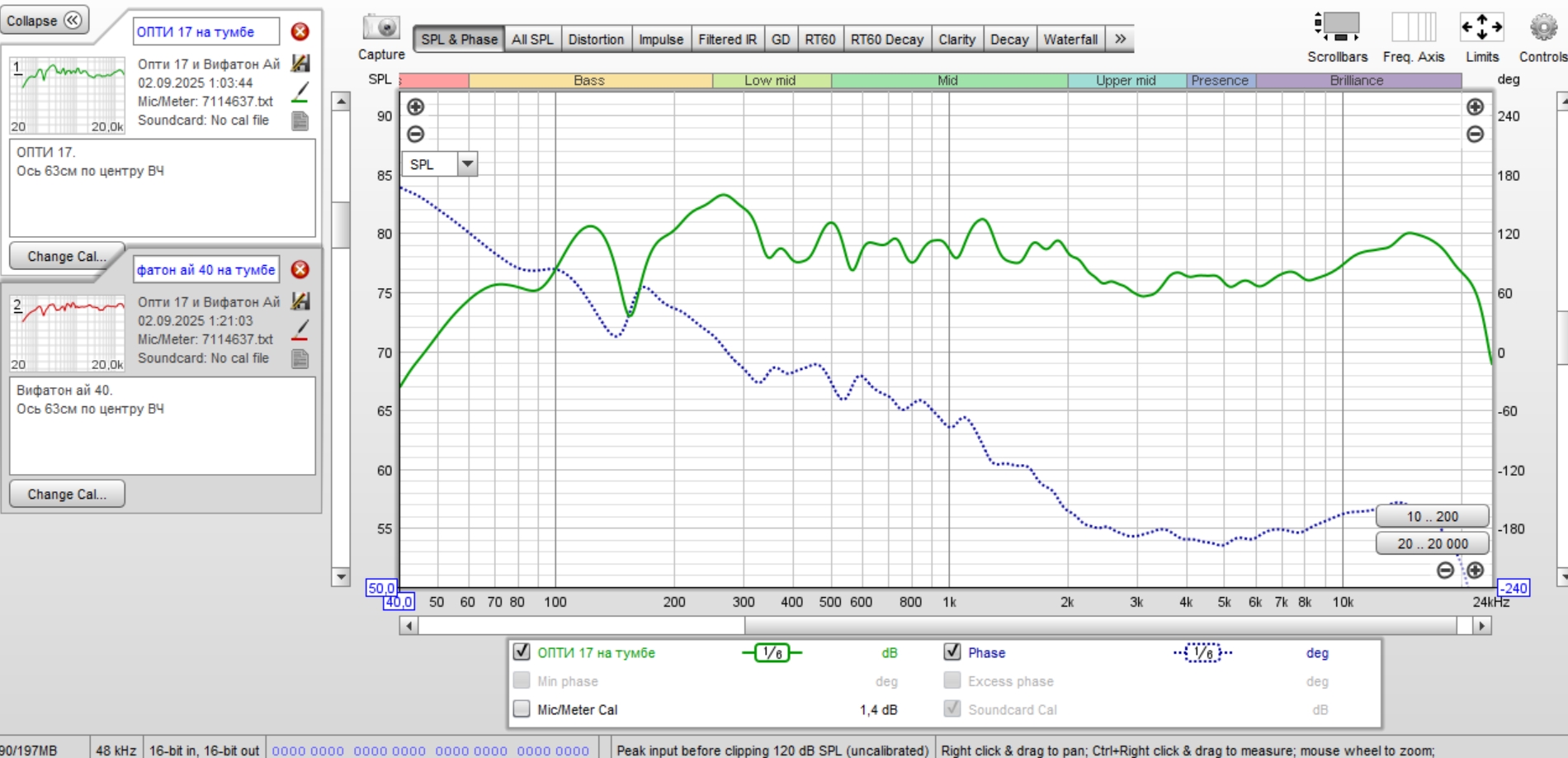Open the Controls gear icon
The height and width of the screenshot is (758, 1568).
coord(1543,26)
